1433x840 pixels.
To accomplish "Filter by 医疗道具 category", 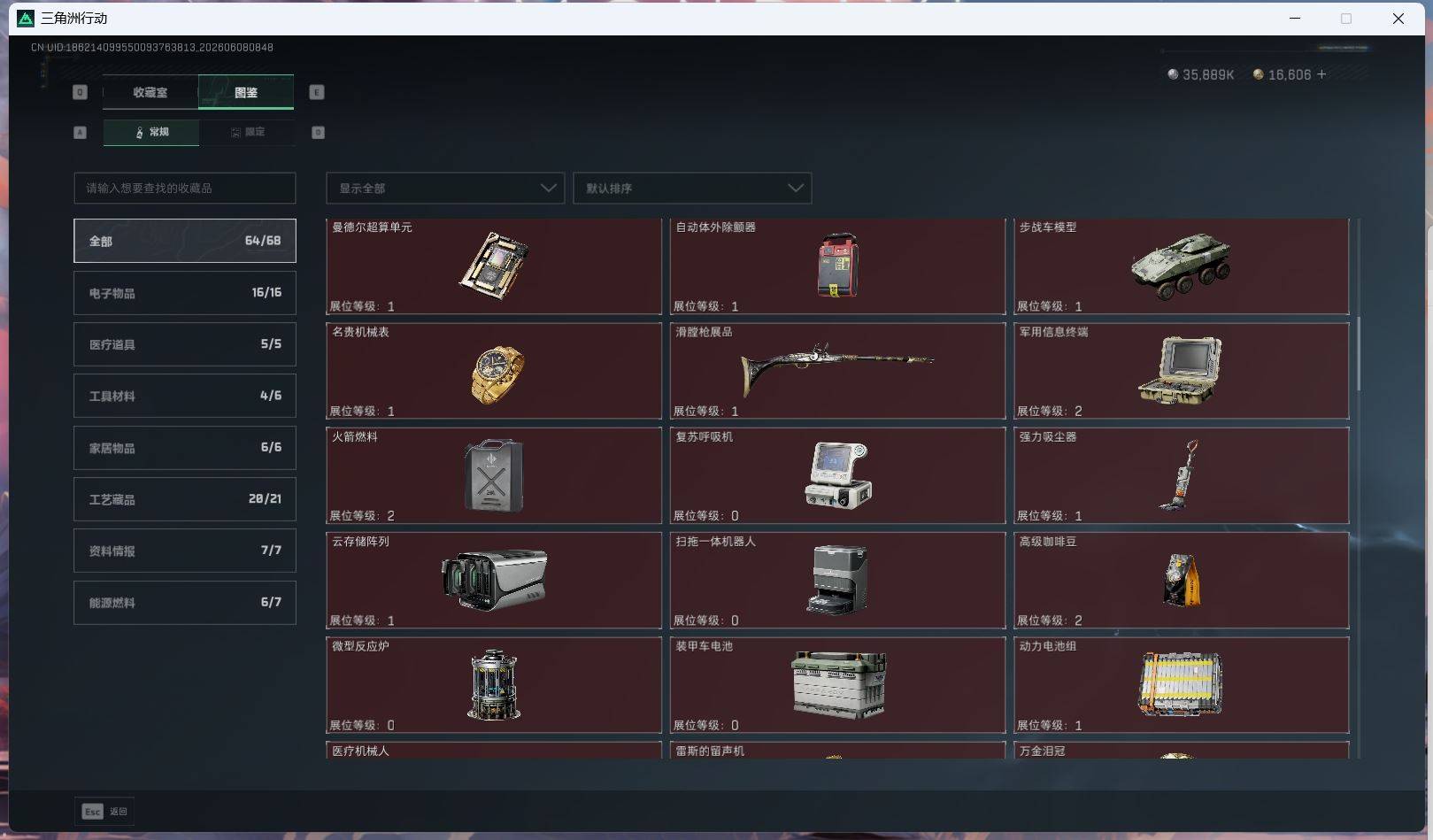I will pos(185,344).
